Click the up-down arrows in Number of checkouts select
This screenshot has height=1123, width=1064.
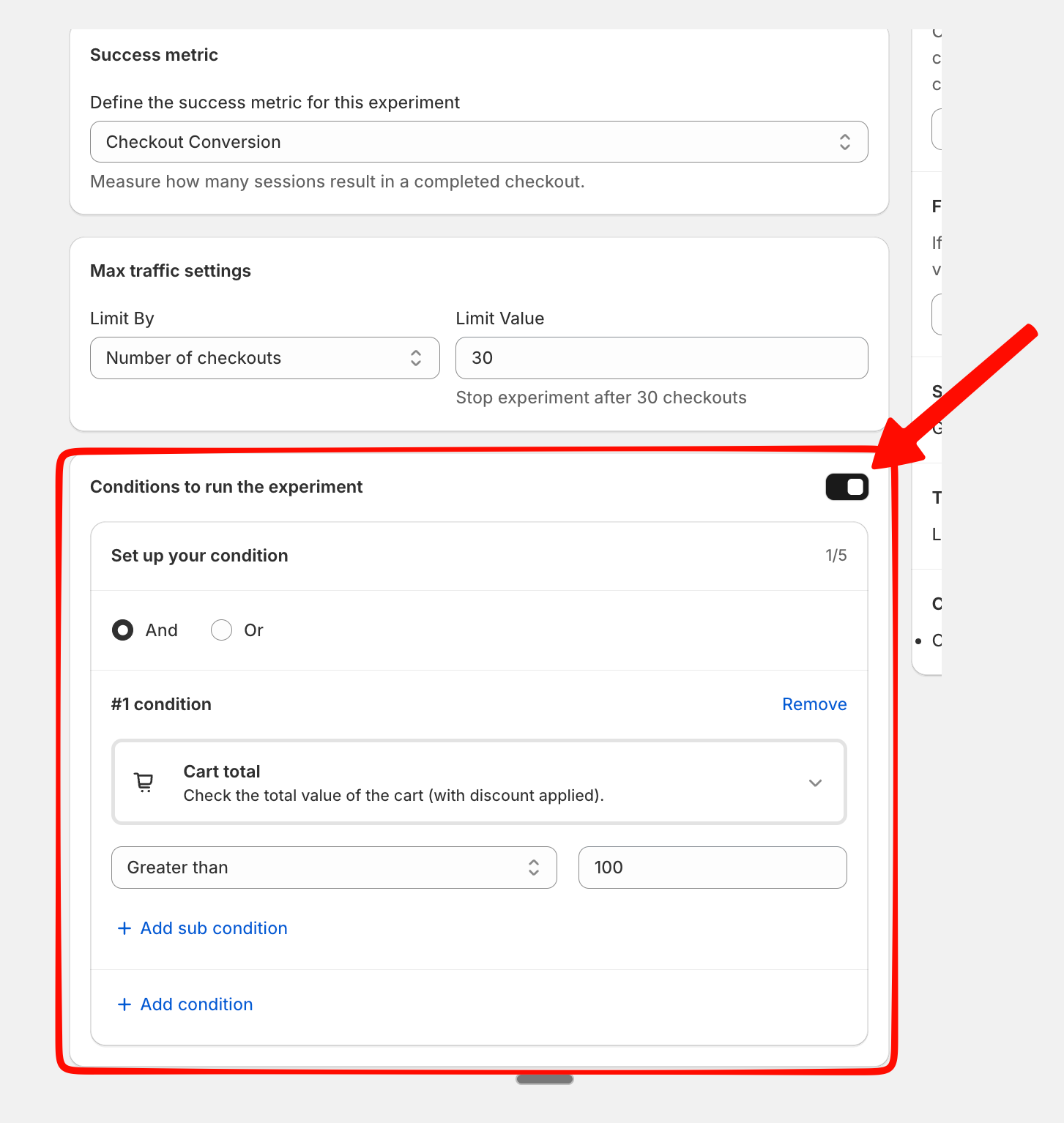coord(416,358)
